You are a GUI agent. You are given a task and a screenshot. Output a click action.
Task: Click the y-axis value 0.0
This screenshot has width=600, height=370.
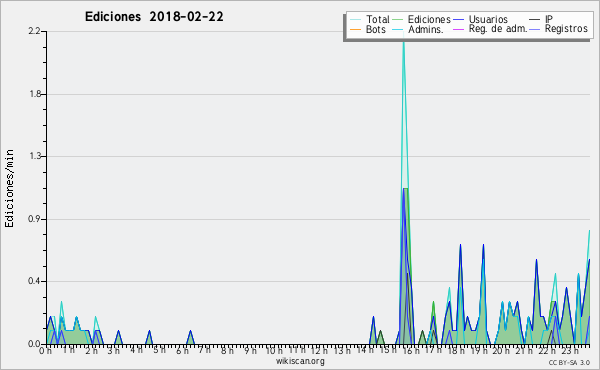click(34, 344)
